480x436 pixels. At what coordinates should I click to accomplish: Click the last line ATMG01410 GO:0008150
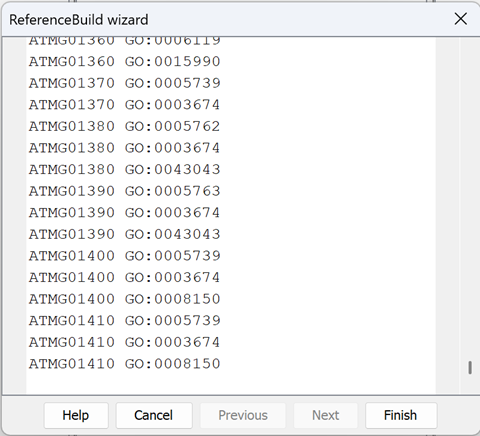[124, 364]
